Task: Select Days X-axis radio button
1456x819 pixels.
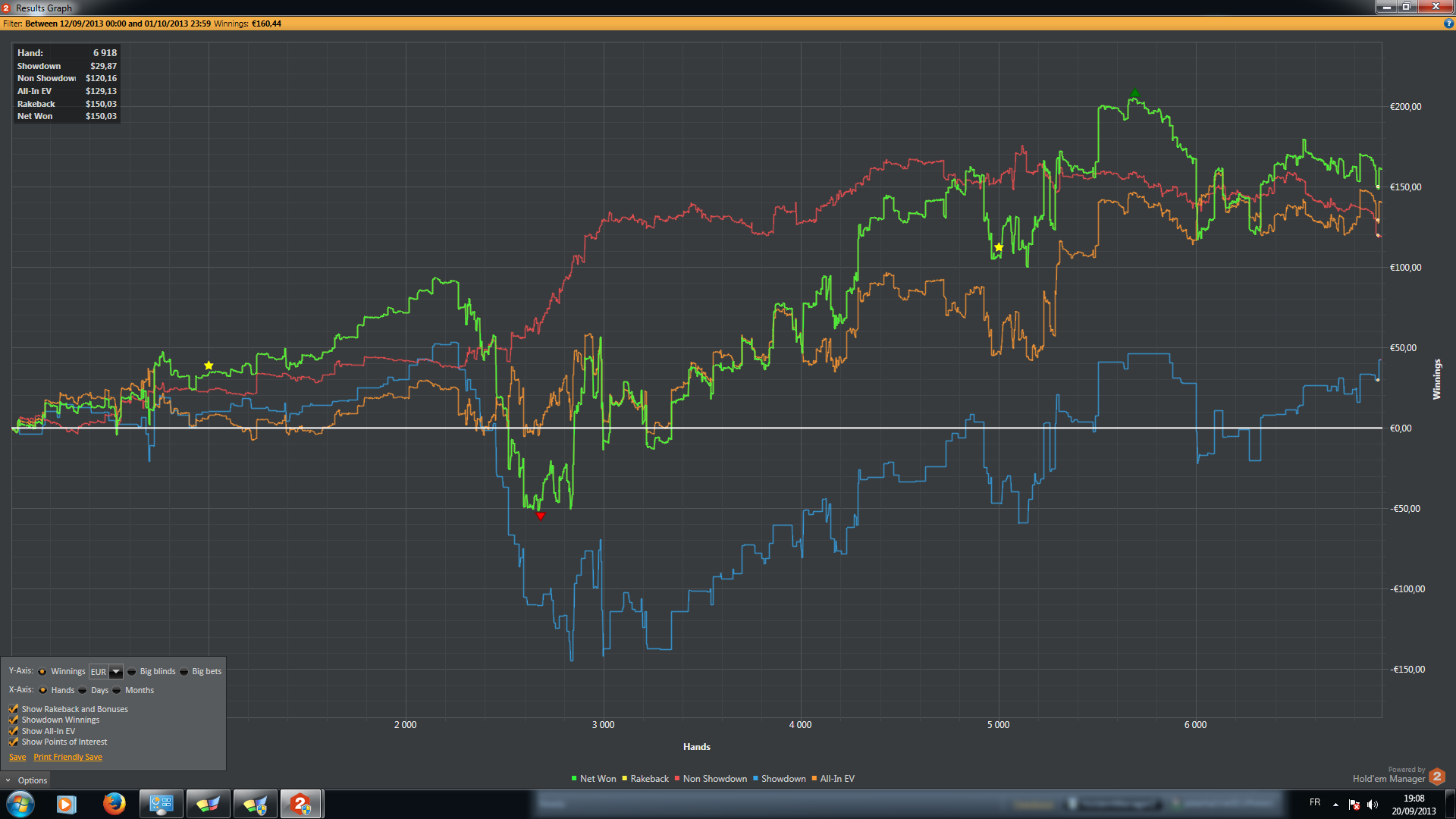Action: 83,690
